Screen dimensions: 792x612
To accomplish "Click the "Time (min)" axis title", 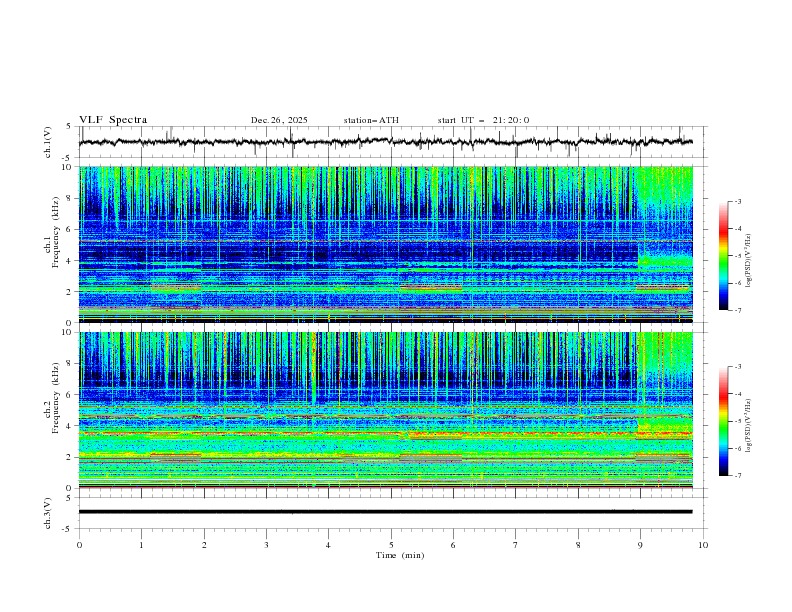I will 400,555.
